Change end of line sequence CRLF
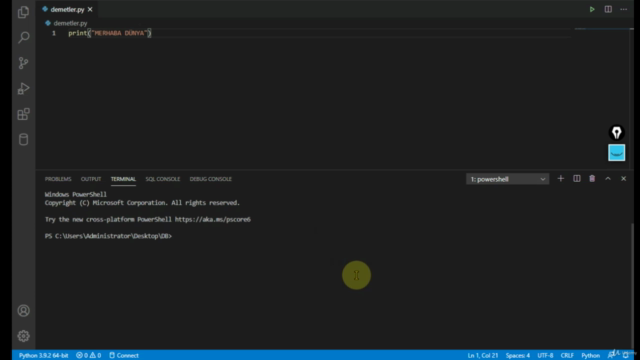 (x=567, y=356)
